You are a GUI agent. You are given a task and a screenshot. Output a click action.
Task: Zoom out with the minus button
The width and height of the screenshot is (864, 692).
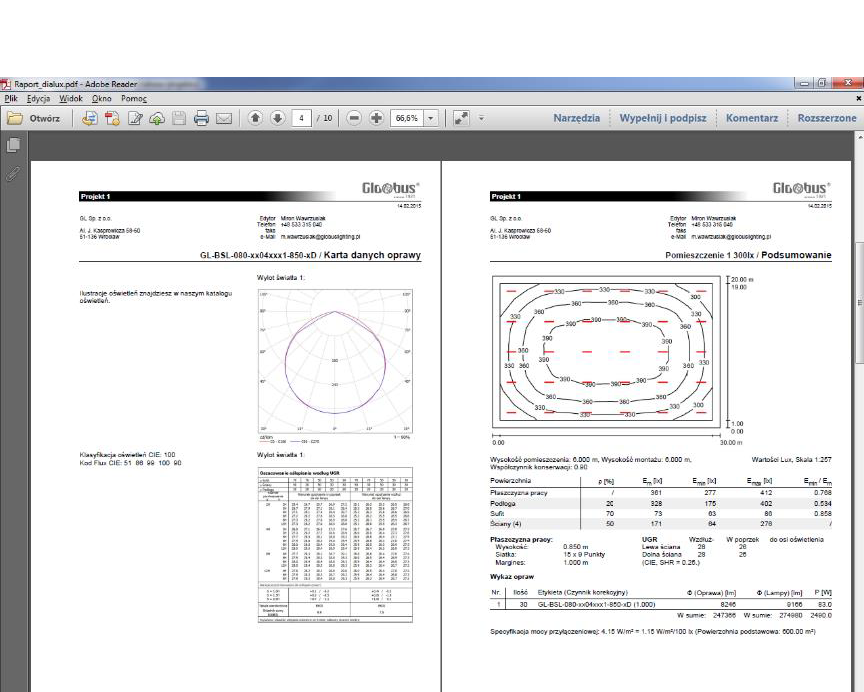coord(354,118)
